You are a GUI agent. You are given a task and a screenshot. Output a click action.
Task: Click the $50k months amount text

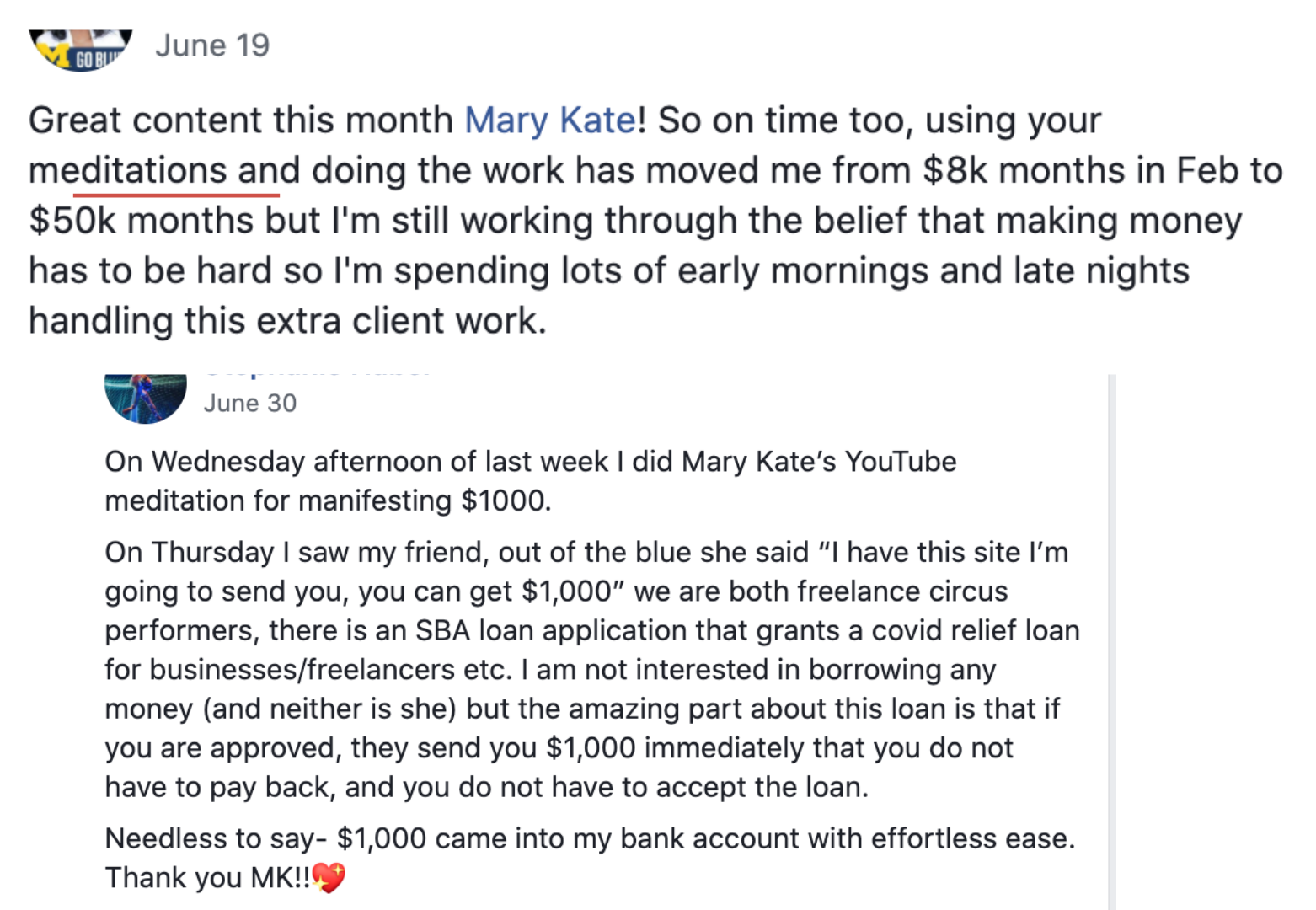pos(141,221)
